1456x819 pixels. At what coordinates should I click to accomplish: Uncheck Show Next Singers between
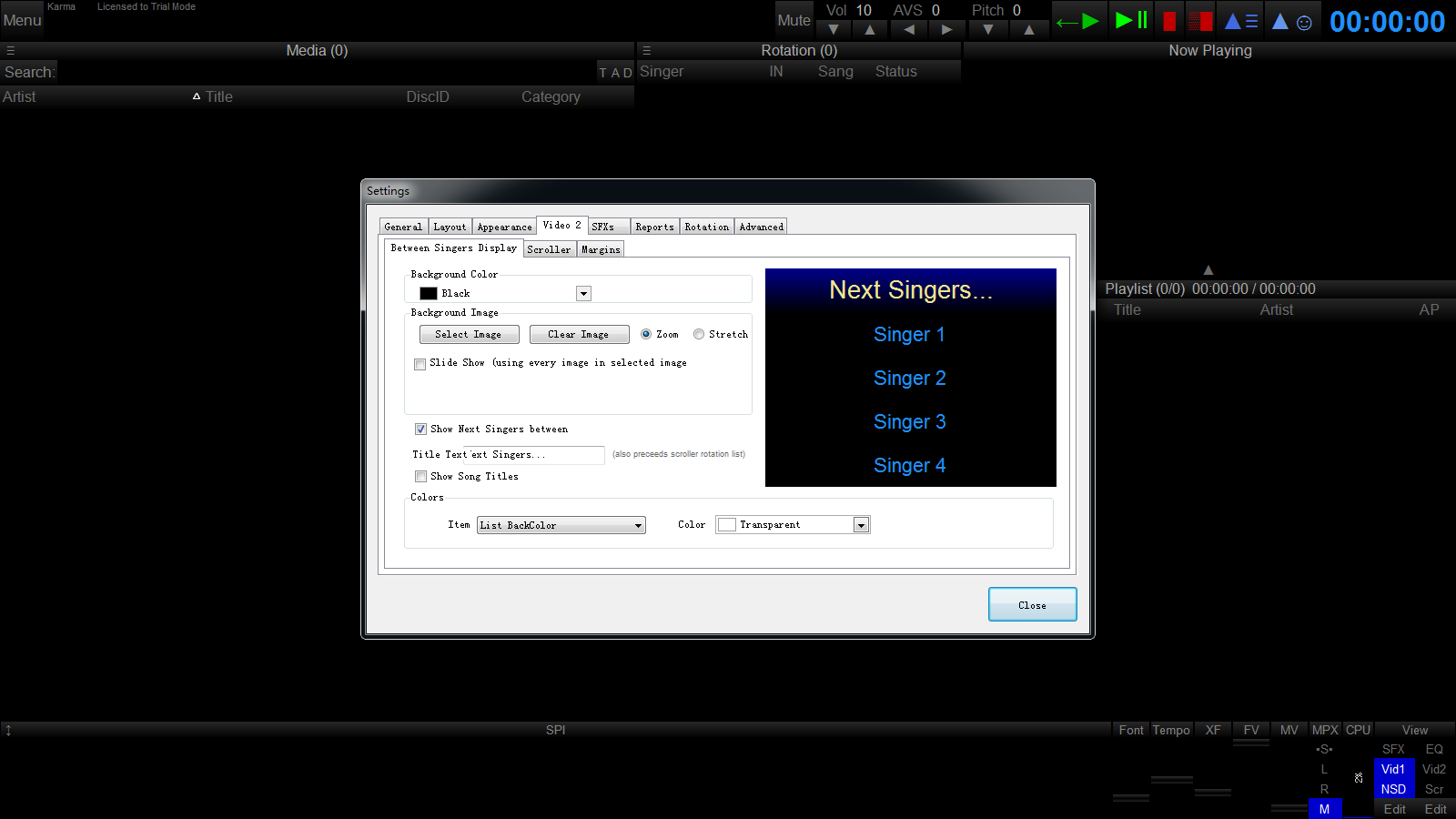pyautogui.click(x=420, y=430)
